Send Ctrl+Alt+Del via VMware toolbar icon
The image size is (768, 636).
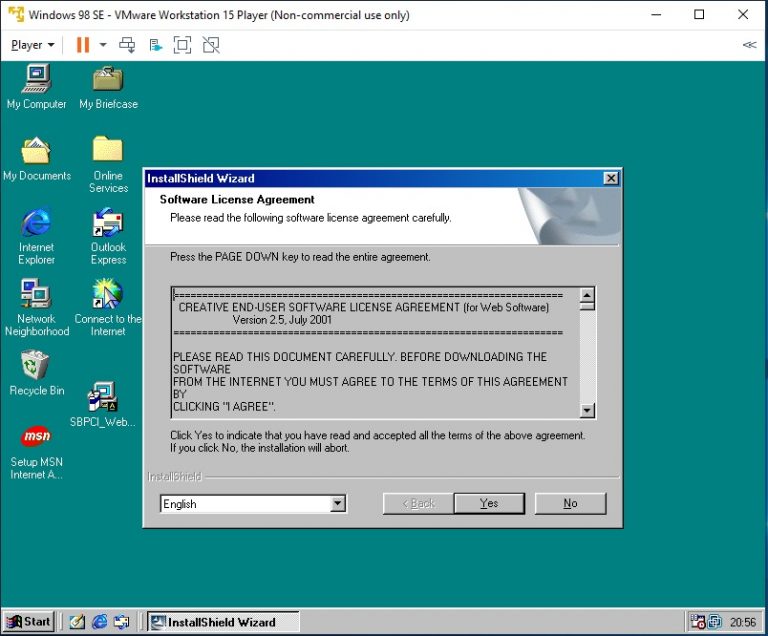pyautogui.click(x=127, y=45)
